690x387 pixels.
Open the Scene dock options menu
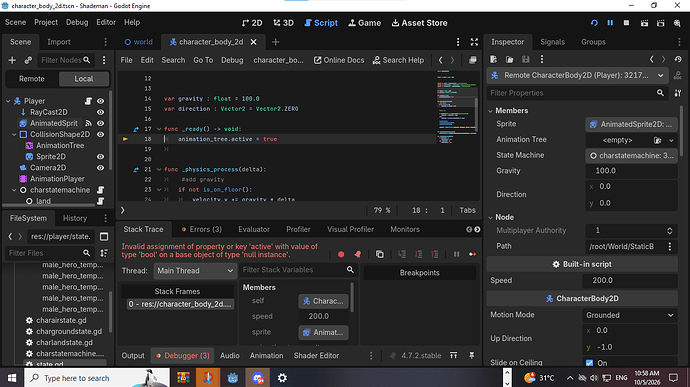pyautogui.click(x=105, y=42)
